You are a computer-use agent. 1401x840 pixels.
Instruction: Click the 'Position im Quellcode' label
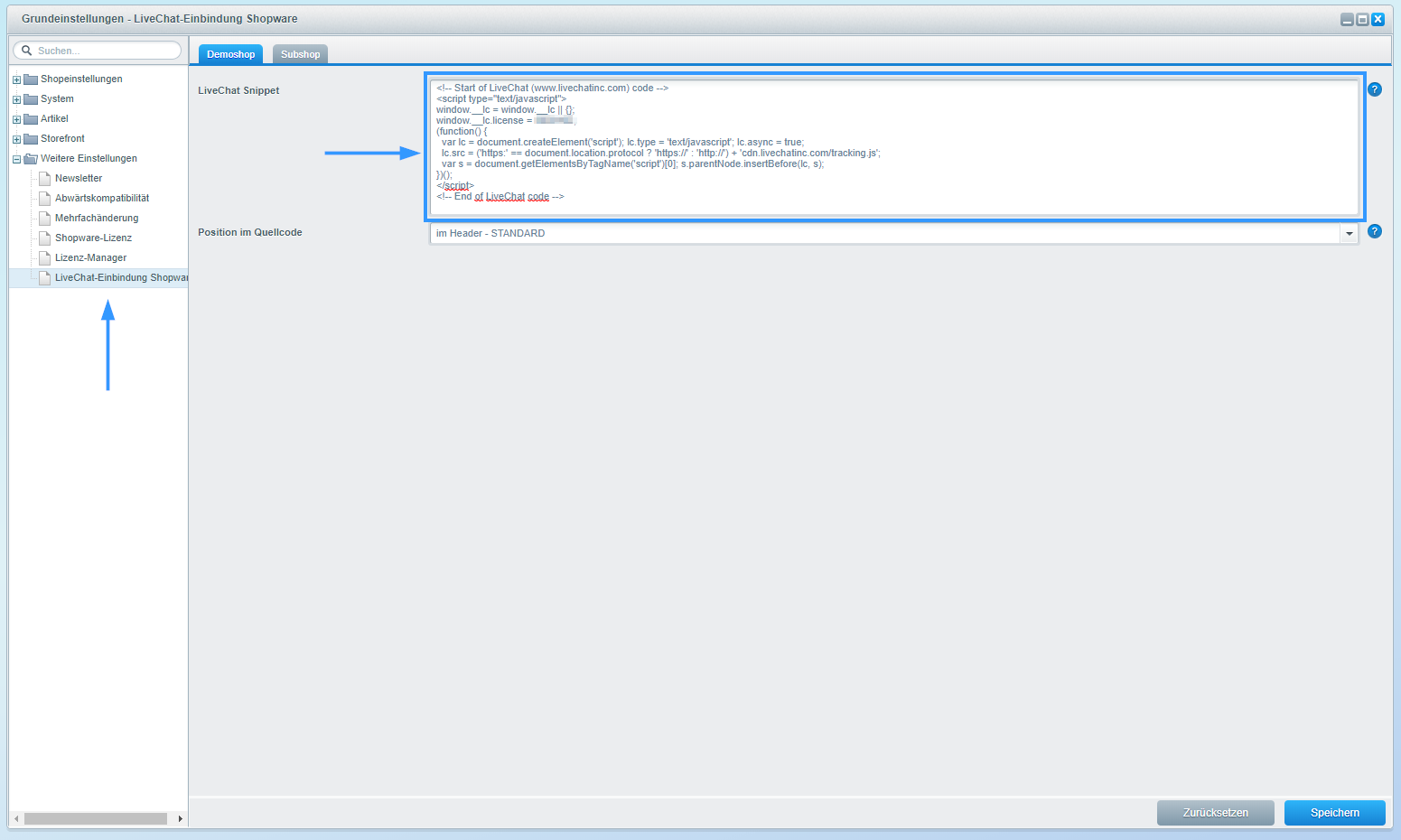[250, 232]
